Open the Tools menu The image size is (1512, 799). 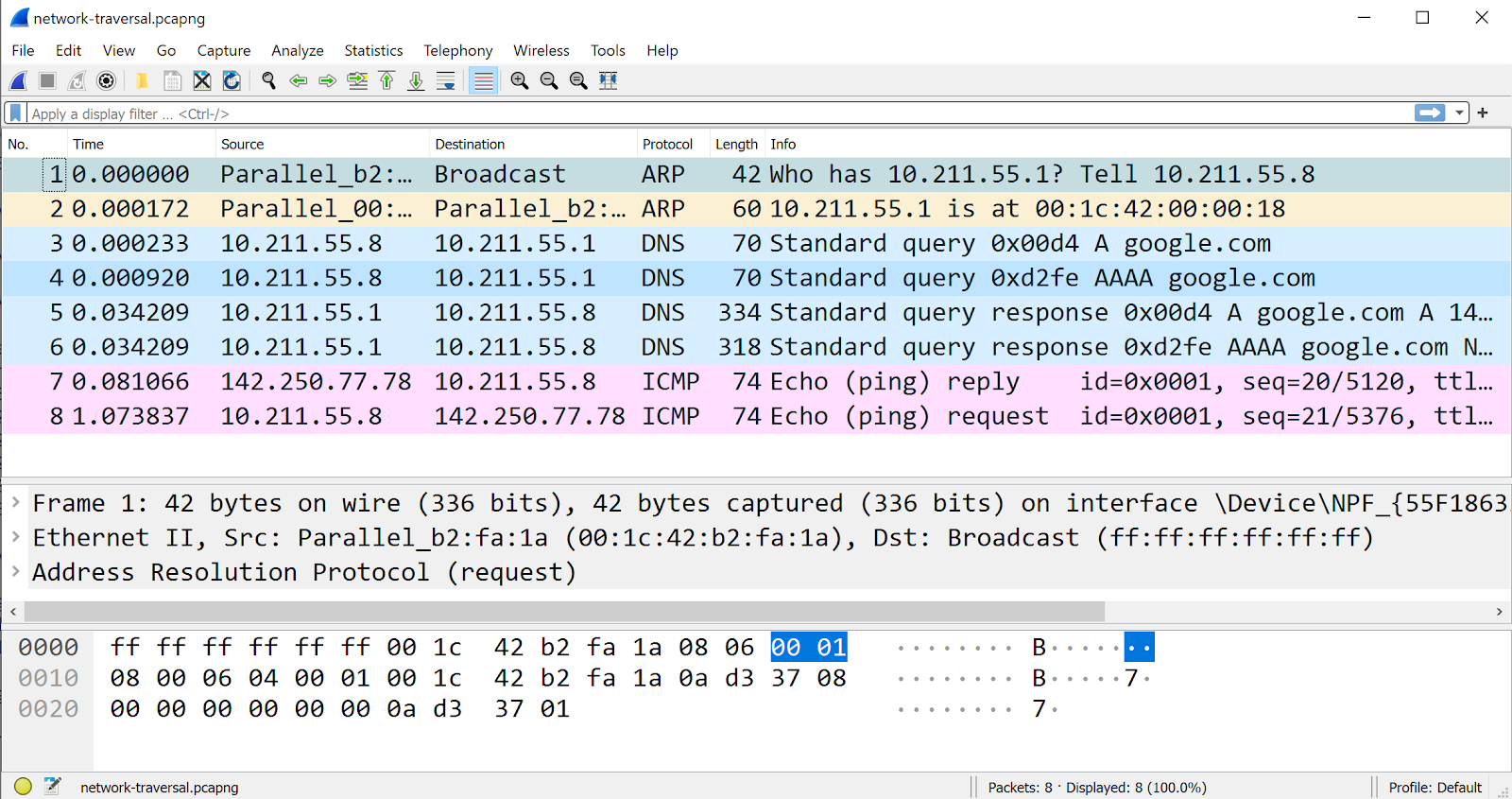[x=608, y=50]
